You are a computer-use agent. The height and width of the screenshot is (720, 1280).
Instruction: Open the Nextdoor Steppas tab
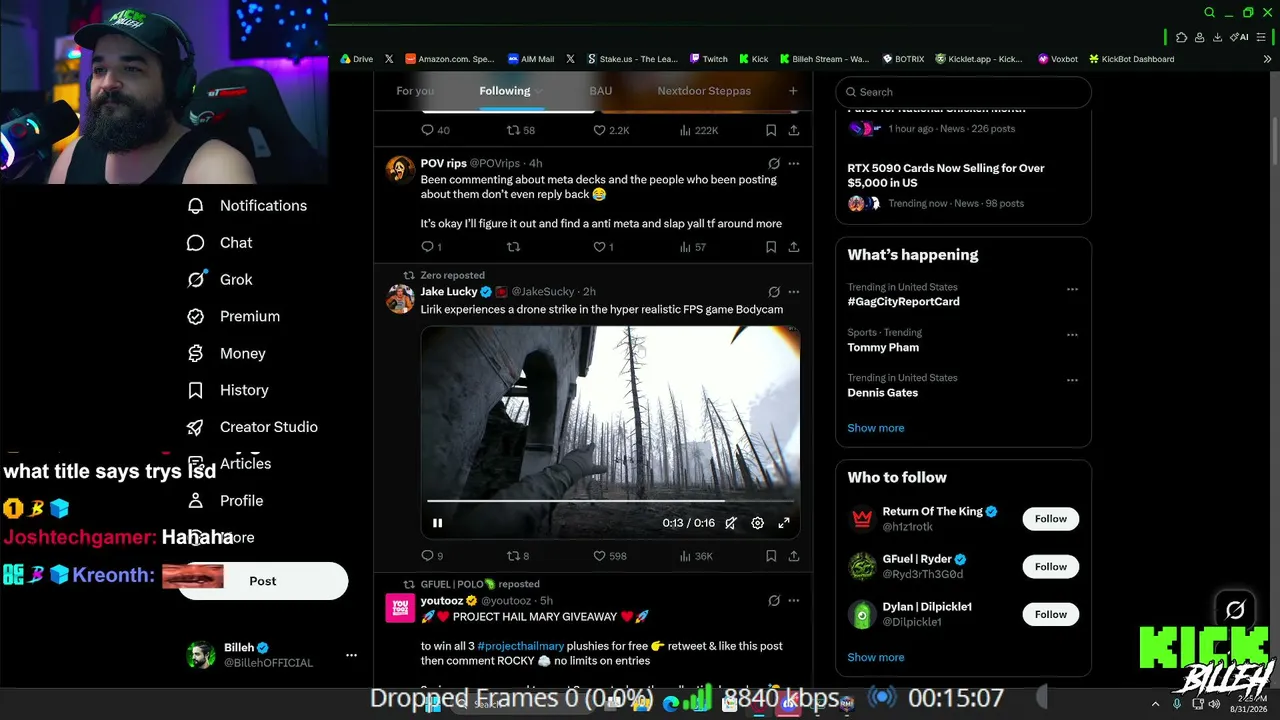click(704, 91)
